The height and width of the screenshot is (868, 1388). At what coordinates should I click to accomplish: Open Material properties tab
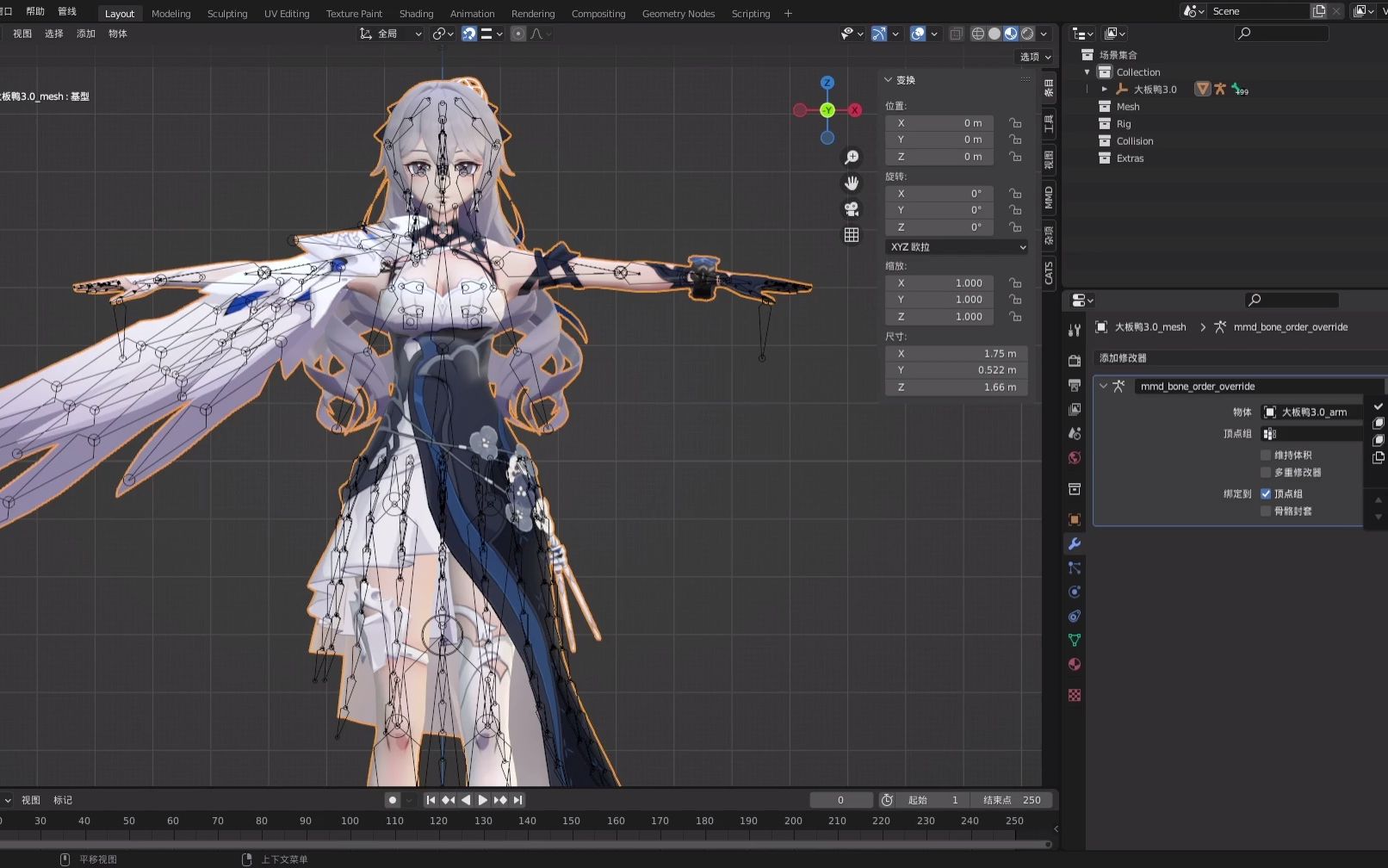[1075, 664]
